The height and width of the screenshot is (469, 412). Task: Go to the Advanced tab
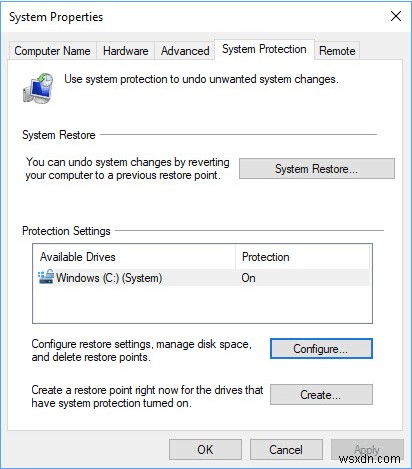185,51
